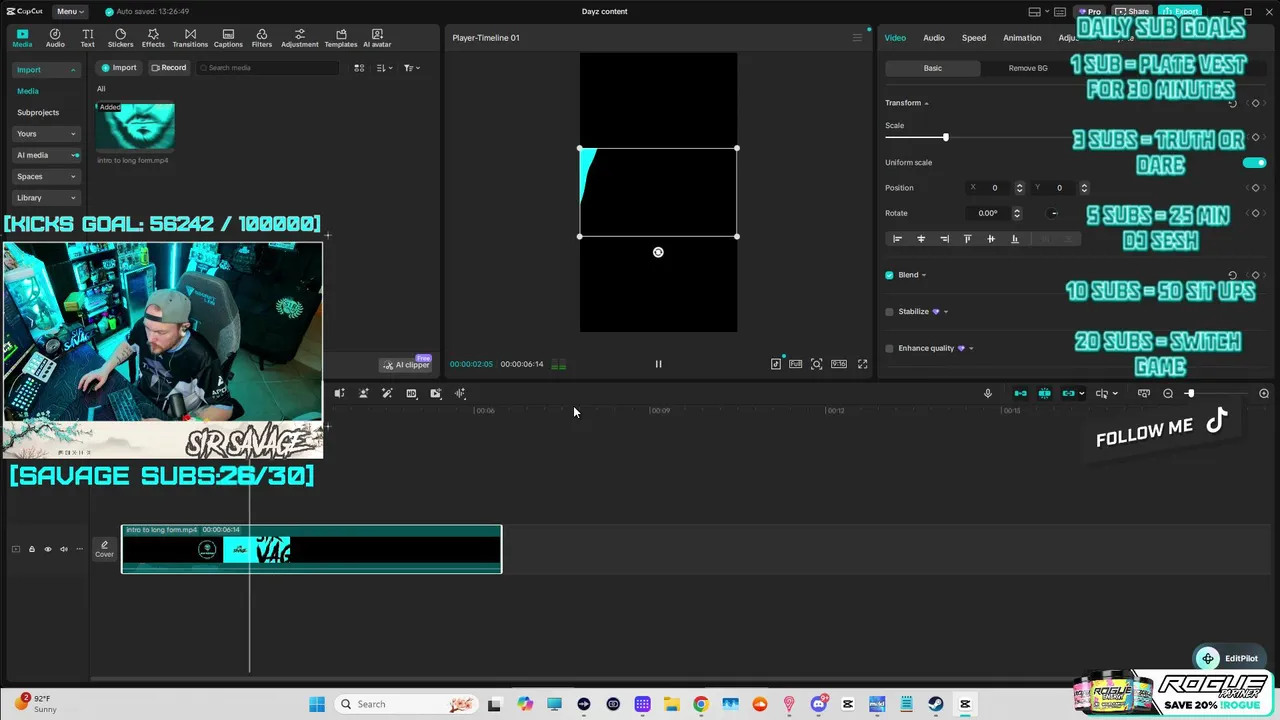This screenshot has width=1280, height=720.
Task: Open the Filters panel
Action: pyautogui.click(x=262, y=38)
